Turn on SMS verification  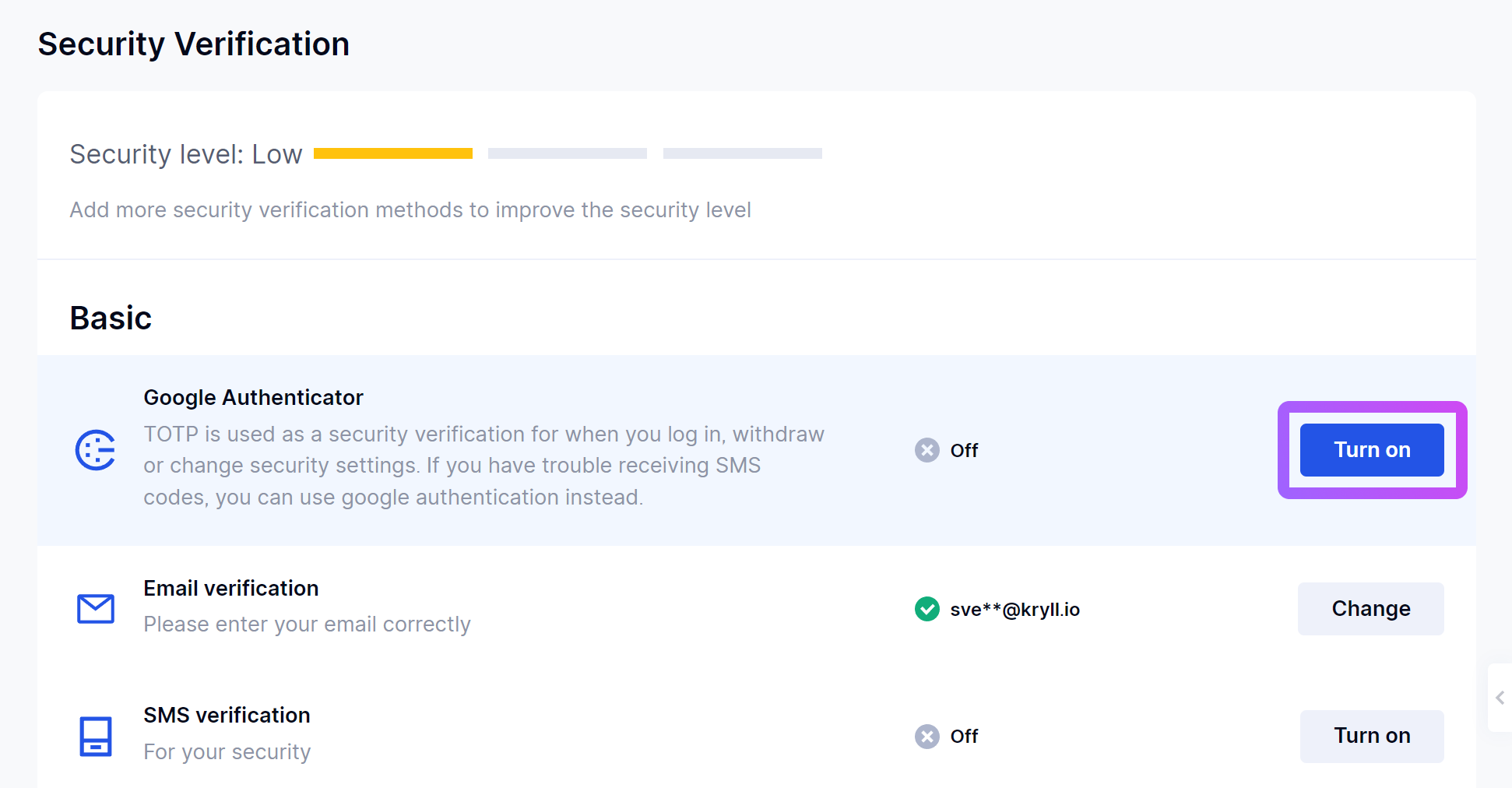pyautogui.click(x=1372, y=736)
